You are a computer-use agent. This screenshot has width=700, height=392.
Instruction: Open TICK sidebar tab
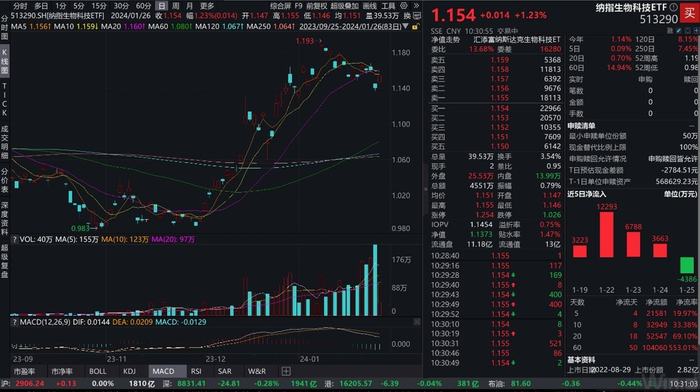[x=4, y=100]
